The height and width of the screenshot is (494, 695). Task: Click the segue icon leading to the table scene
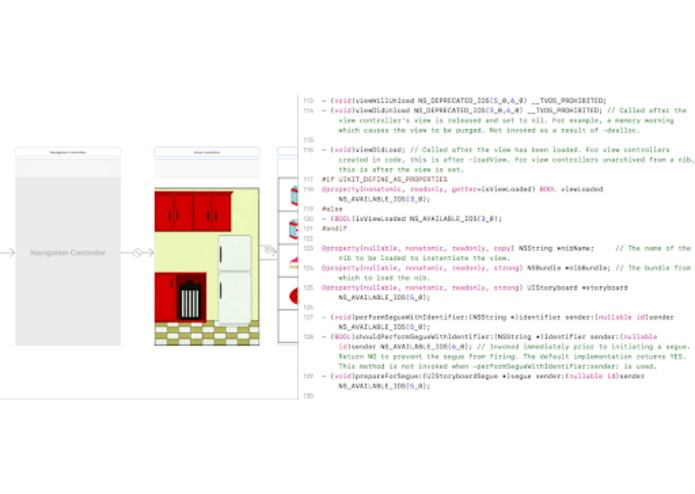click(x=269, y=250)
